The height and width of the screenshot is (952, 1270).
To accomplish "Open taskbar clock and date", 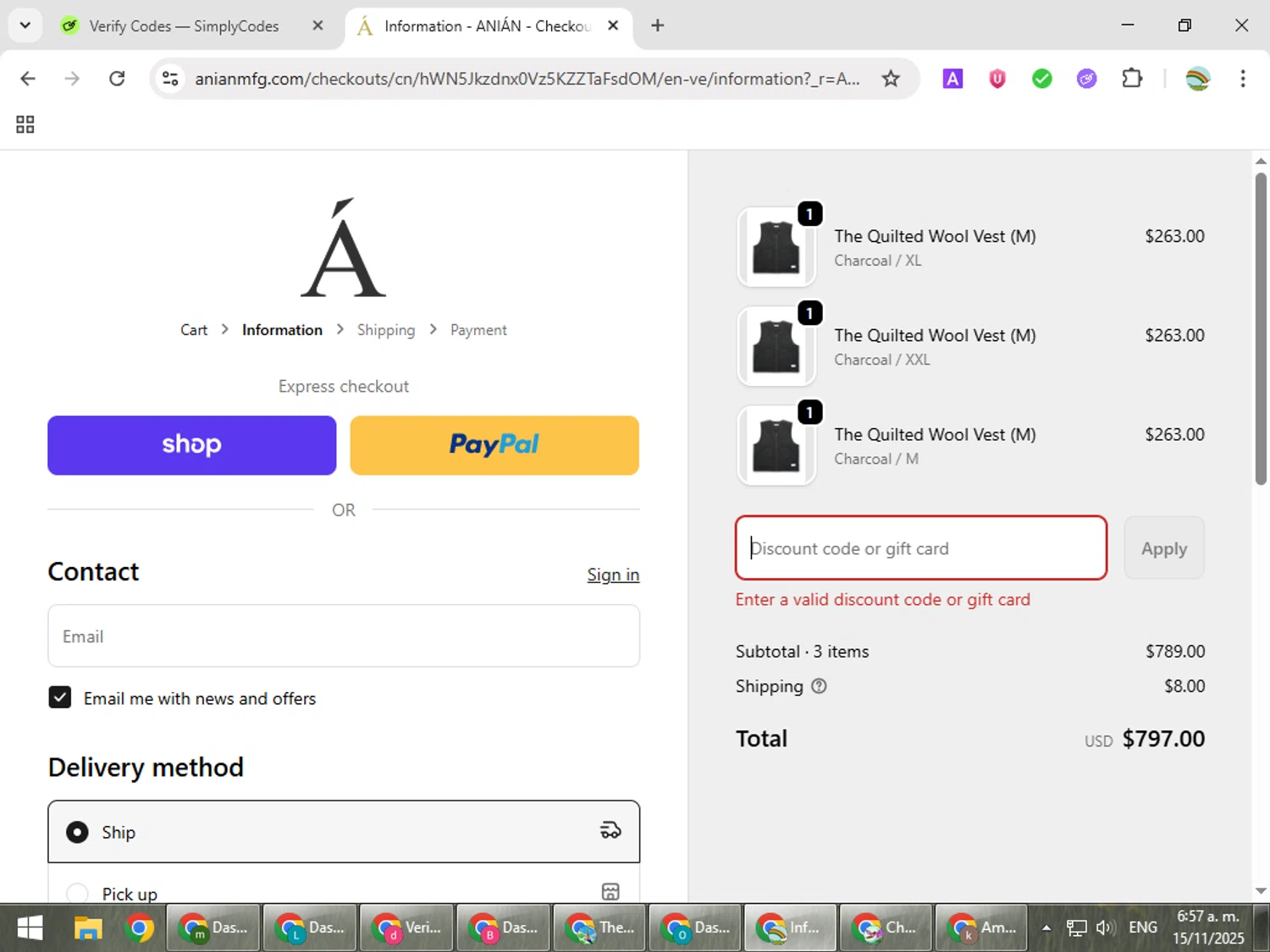I will [x=1208, y=927].
